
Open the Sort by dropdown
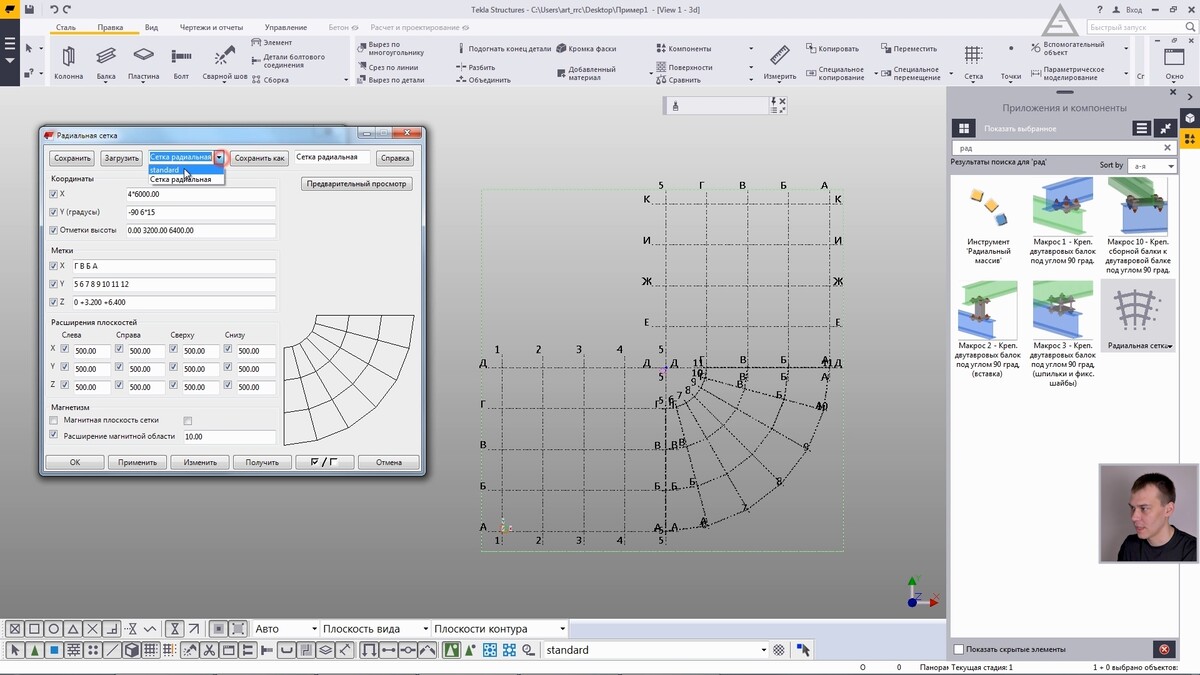[x=1150, y=166]
